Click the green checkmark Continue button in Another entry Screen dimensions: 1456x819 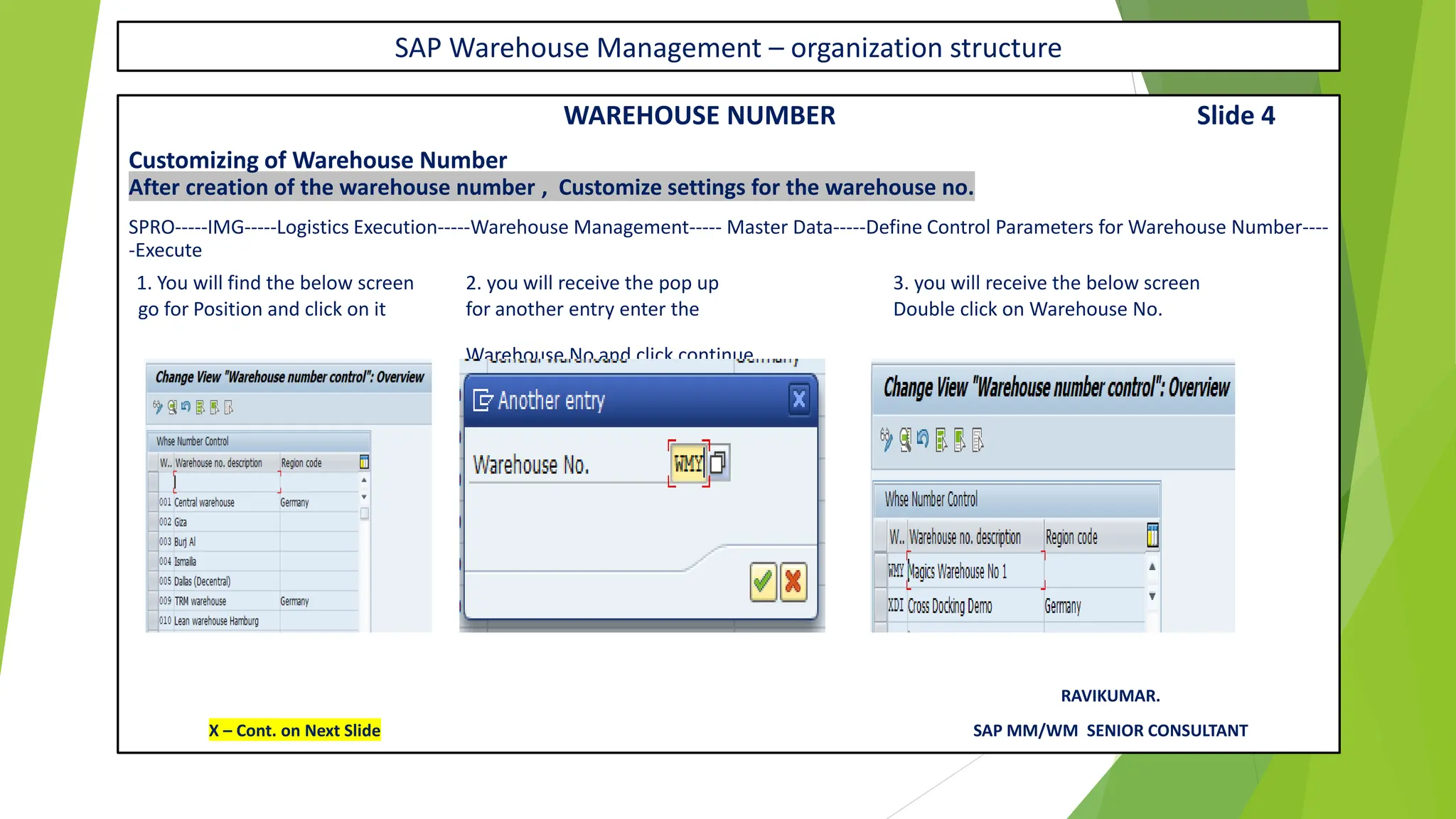point(763,582)
